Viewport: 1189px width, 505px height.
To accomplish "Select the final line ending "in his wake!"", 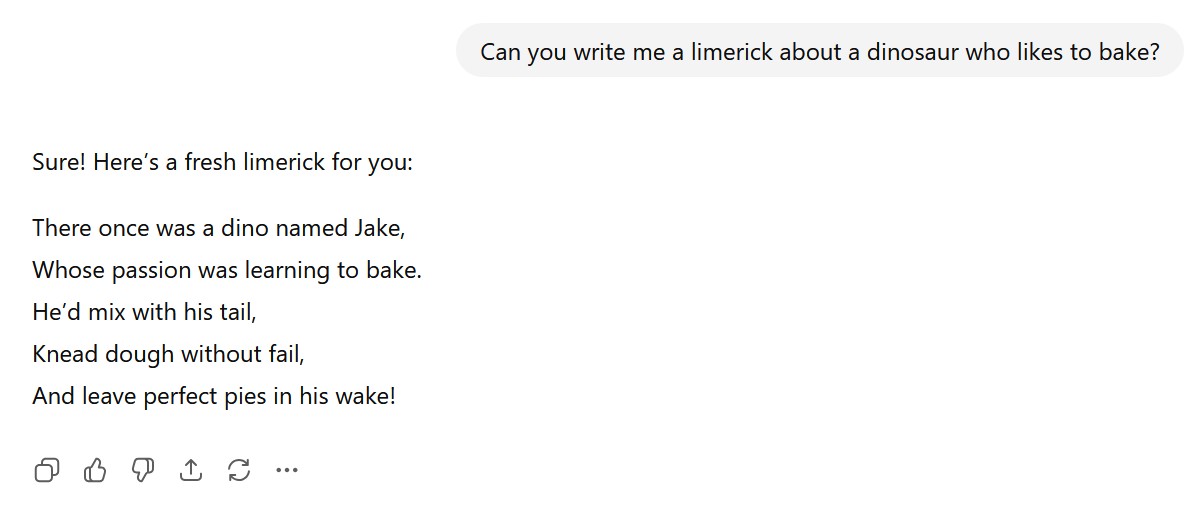I will tap(214, 396).
